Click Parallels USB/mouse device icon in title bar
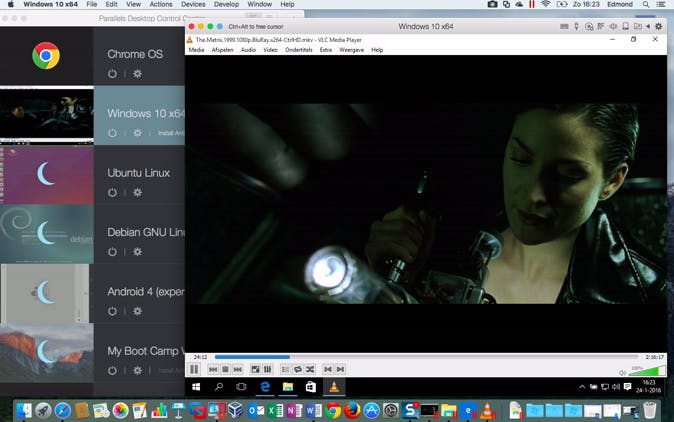This screenshot has height=422, width=674. [576, 27]
